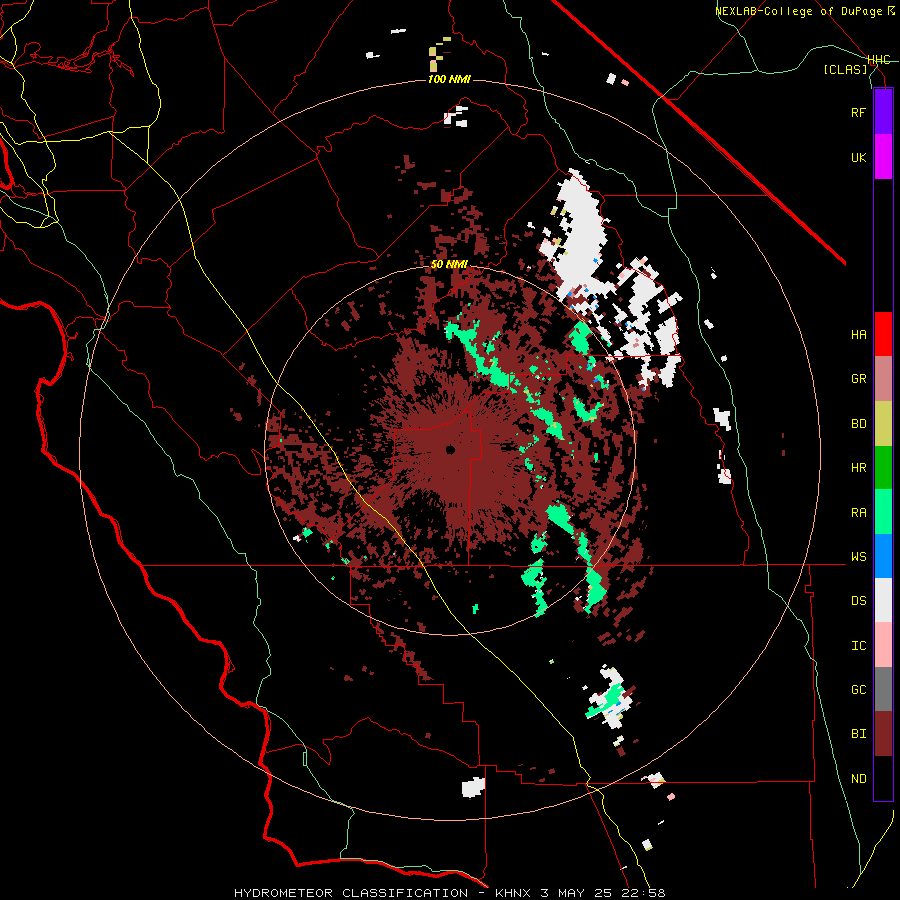This screenshot has width=900, height=900.
Task: Click the RF purple legend swatch
Action: (883, 112)
